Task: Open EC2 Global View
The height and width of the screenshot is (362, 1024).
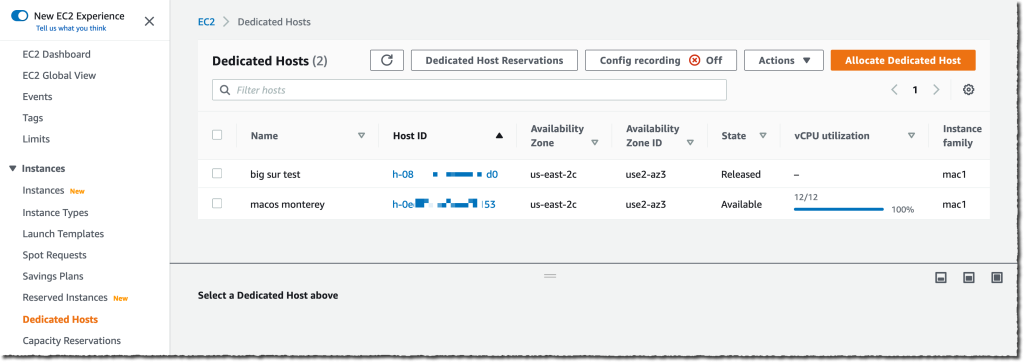Action: (x=59, y=75)
